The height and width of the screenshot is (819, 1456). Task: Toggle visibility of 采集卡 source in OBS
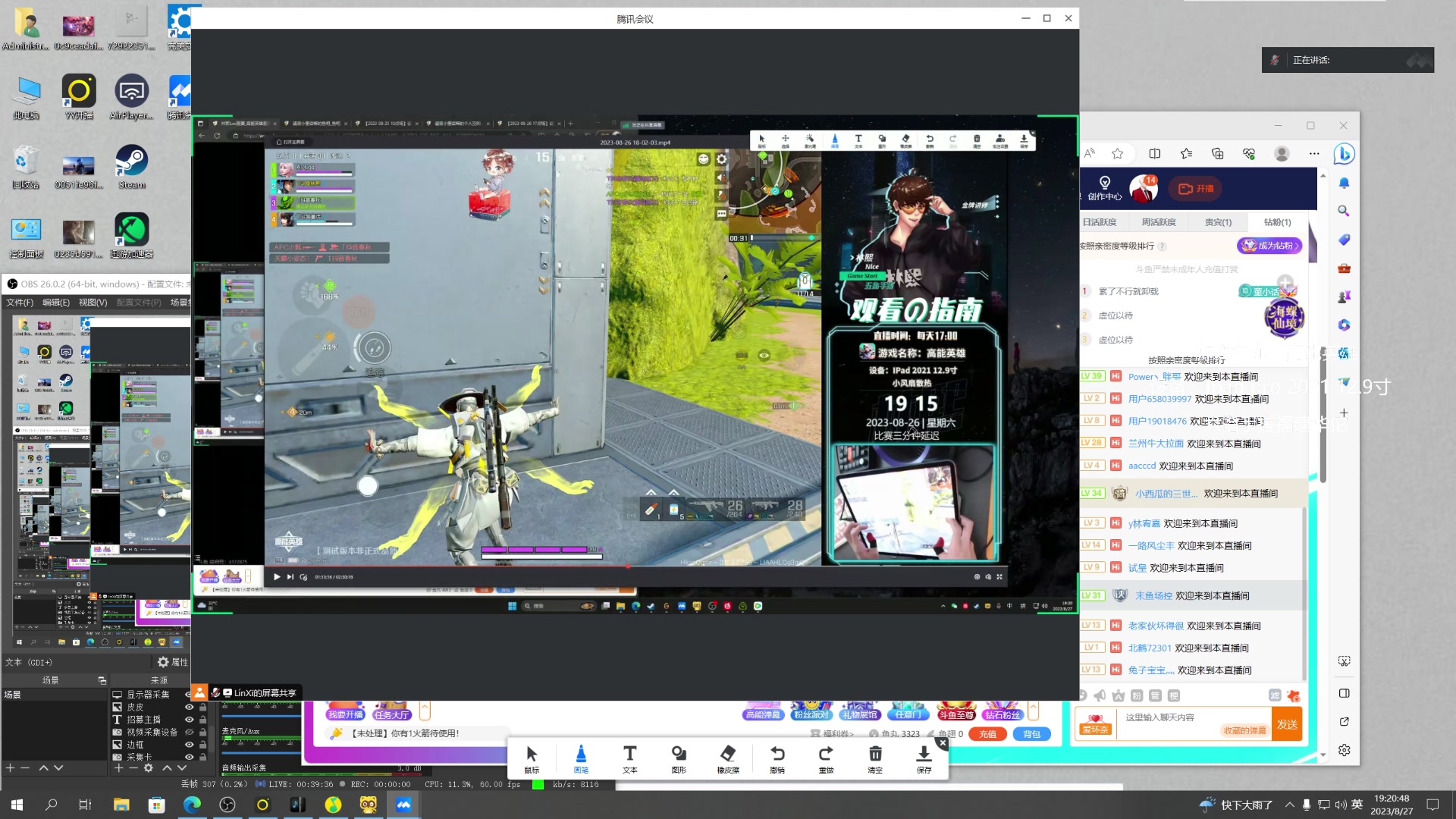coord(189,757)
